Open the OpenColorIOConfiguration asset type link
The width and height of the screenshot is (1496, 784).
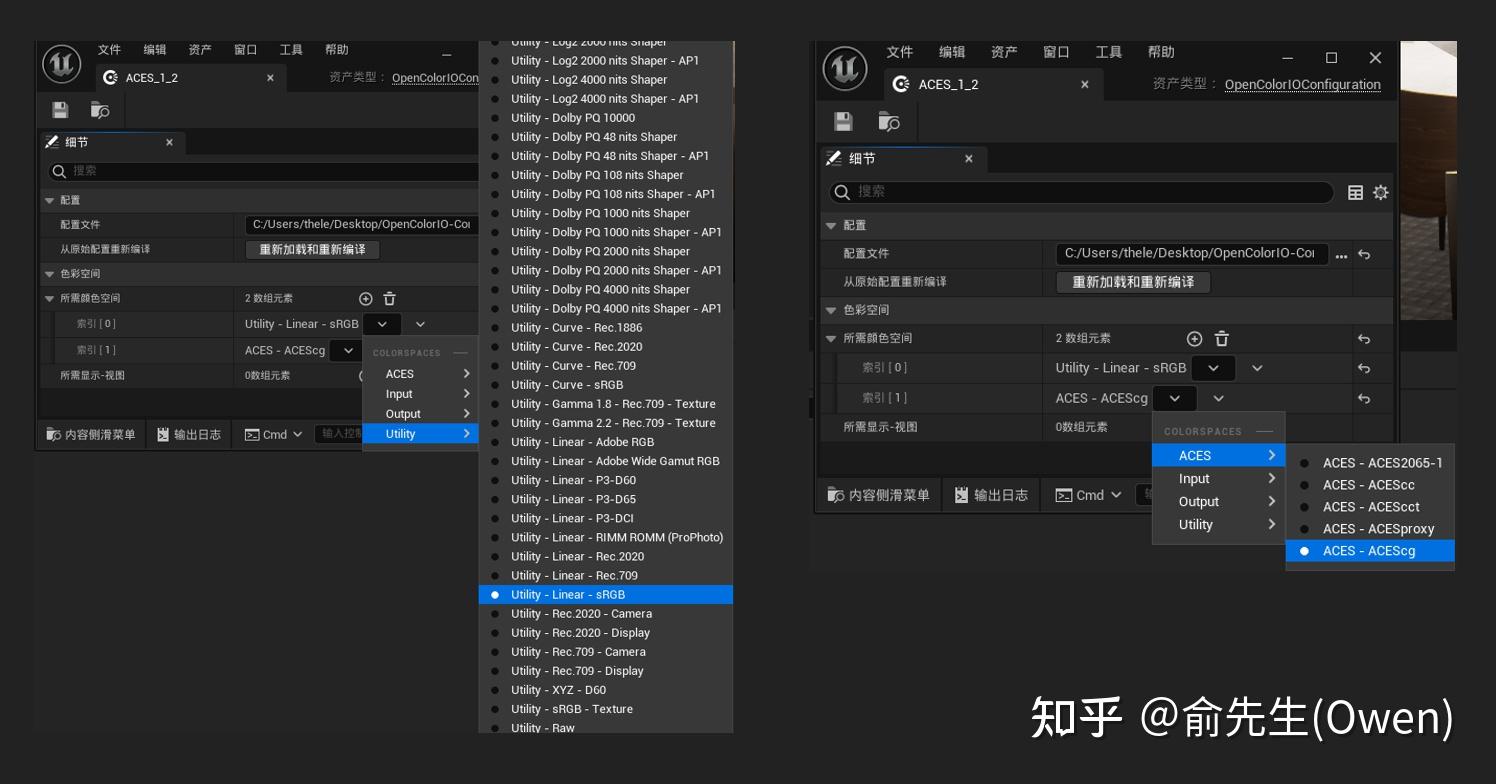pos(1302,85)
